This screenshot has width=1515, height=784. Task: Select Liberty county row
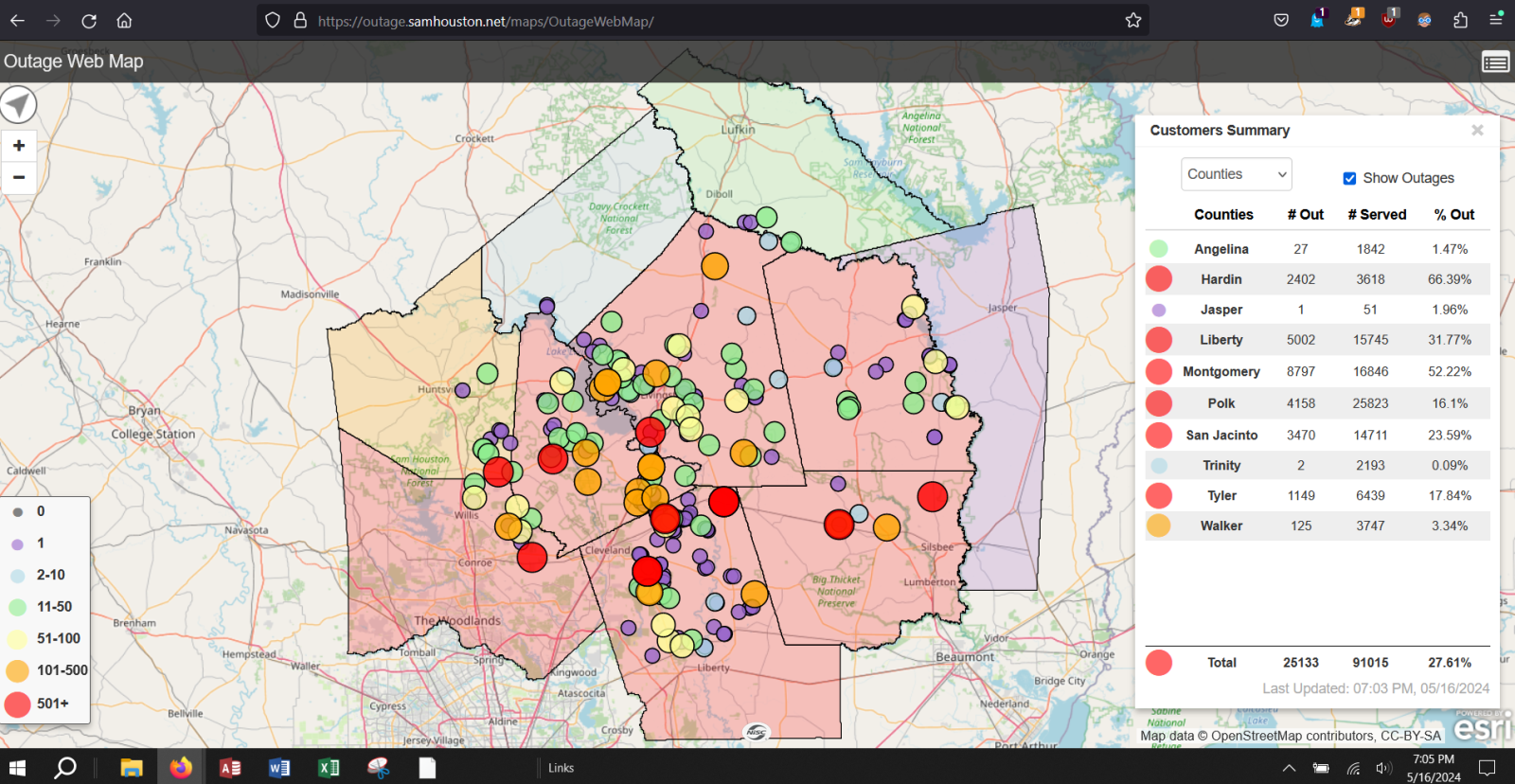point(1317,340)
